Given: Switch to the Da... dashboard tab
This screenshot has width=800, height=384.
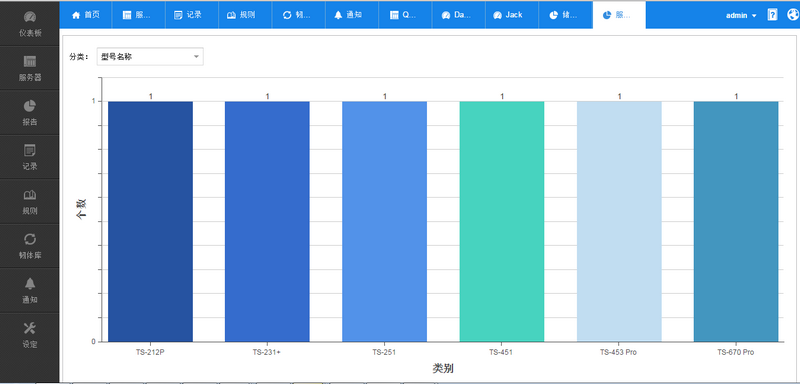Looking at the screenshot, I should pyautogui.click(x=459, y=15).
